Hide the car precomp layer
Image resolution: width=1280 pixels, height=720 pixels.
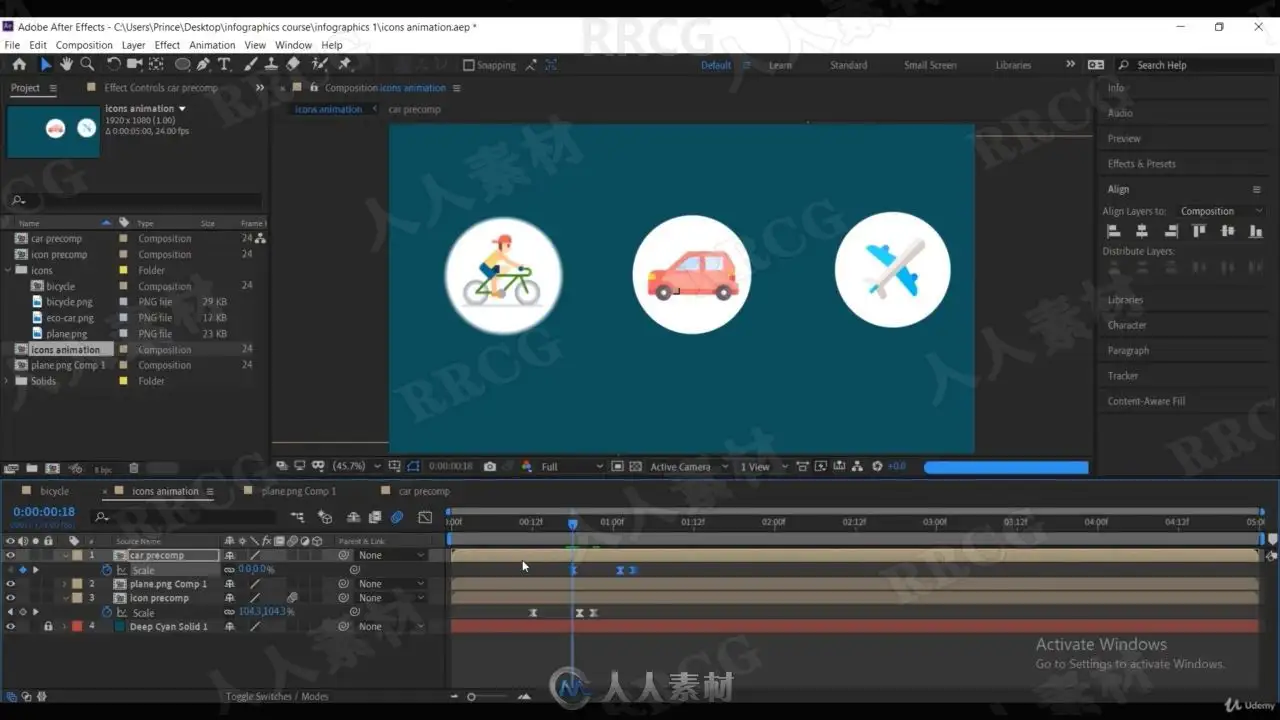(x=10, y=555)
